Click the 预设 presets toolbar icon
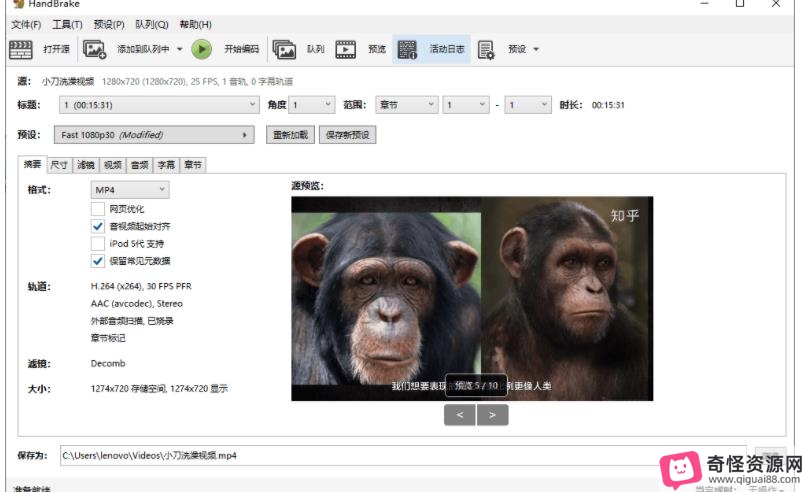Viewport: 803px width, 492px height. [x=486, y=49]
